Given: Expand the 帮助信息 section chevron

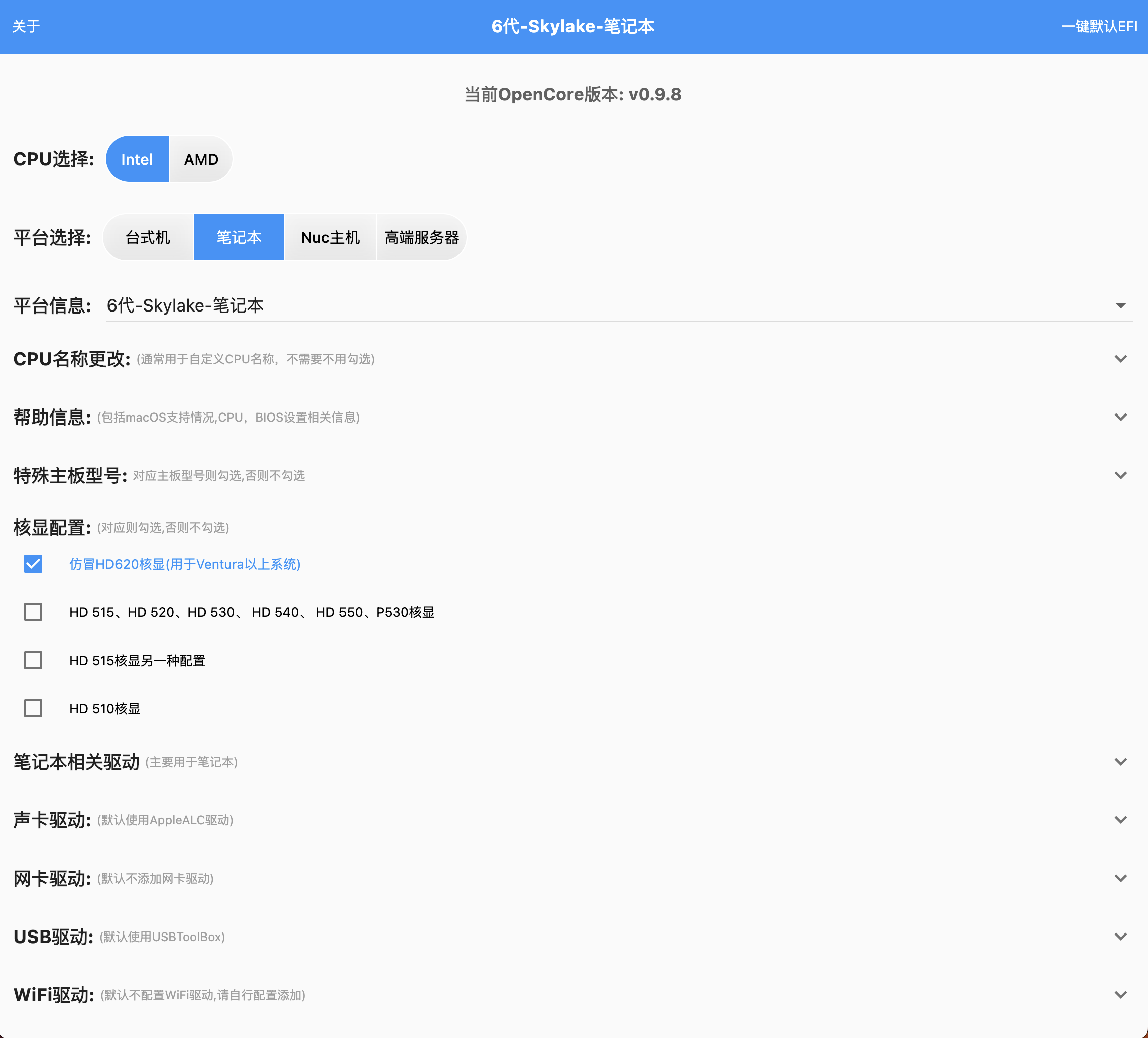Looking at the screenshot, I should [1120, 417].
